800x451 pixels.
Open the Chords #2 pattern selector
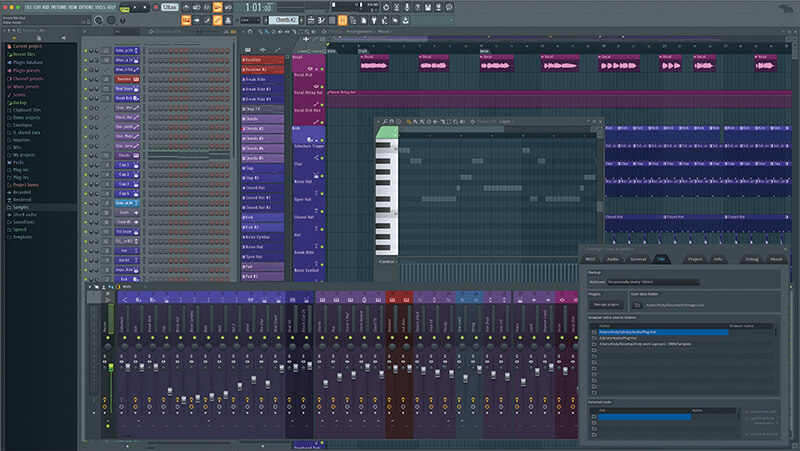[x=284, y=20]
